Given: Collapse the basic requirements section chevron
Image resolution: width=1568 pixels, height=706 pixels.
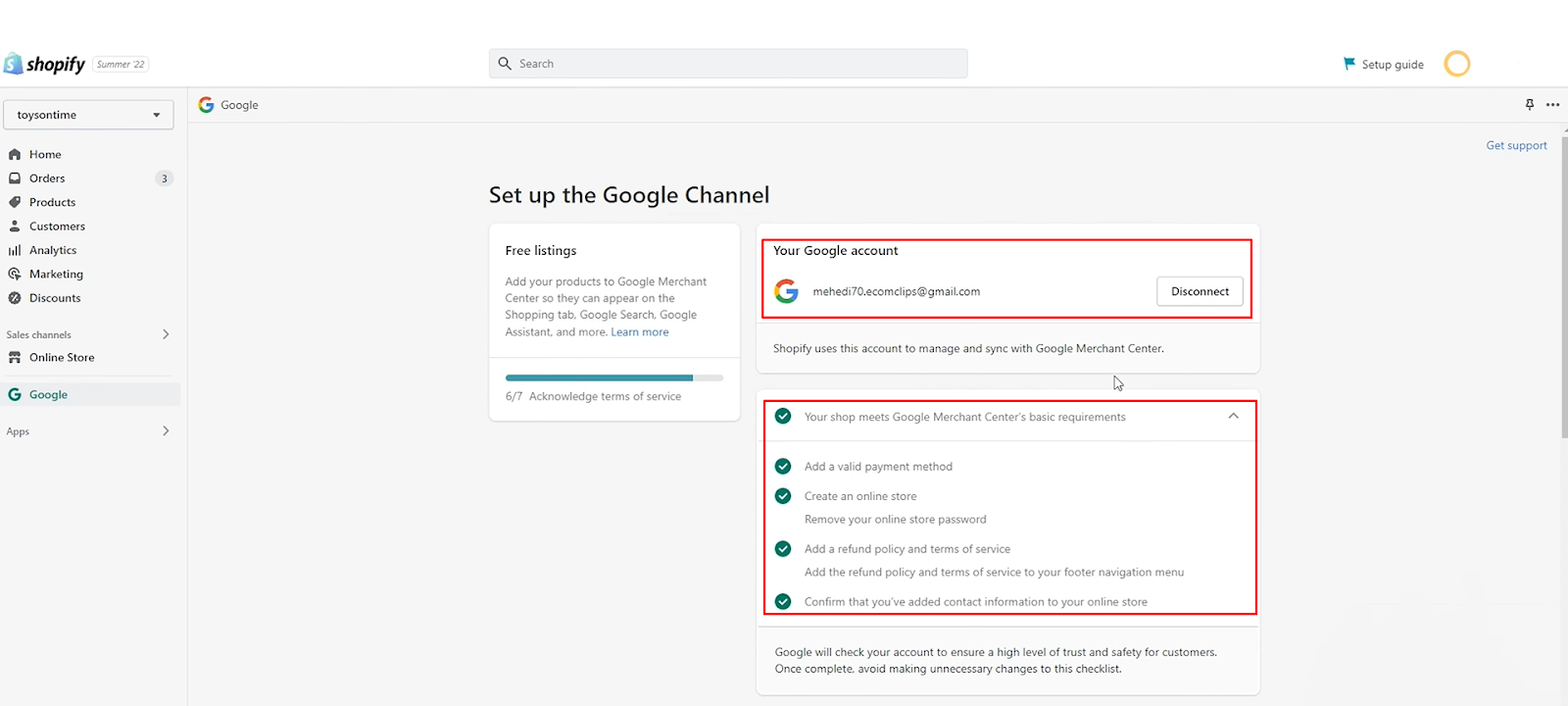Looking at the screenshot, I should click(x=1233, y=416).
